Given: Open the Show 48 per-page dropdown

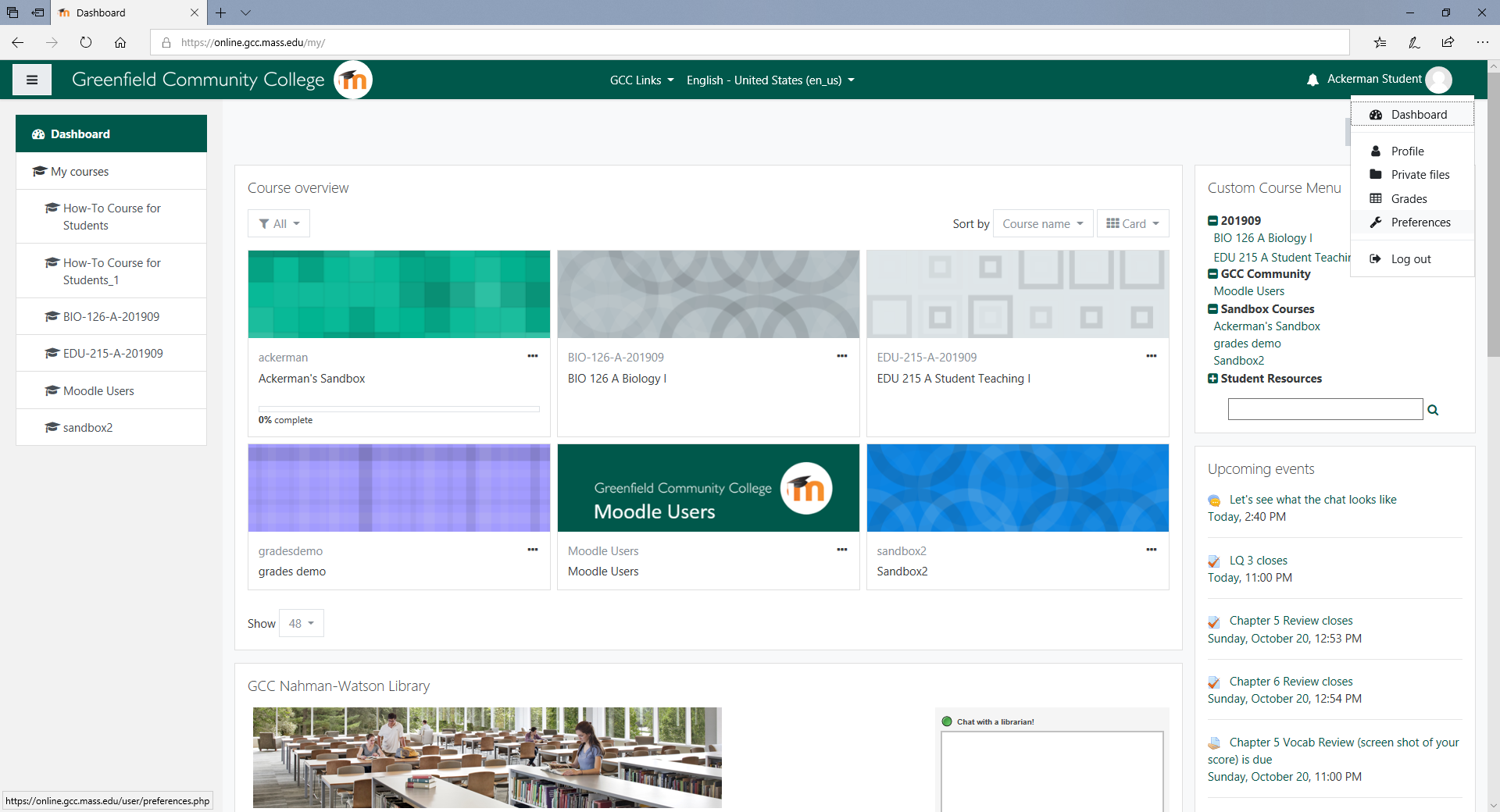Looking at the screenshot, I should pyautogui.click(x=301, y=623).
